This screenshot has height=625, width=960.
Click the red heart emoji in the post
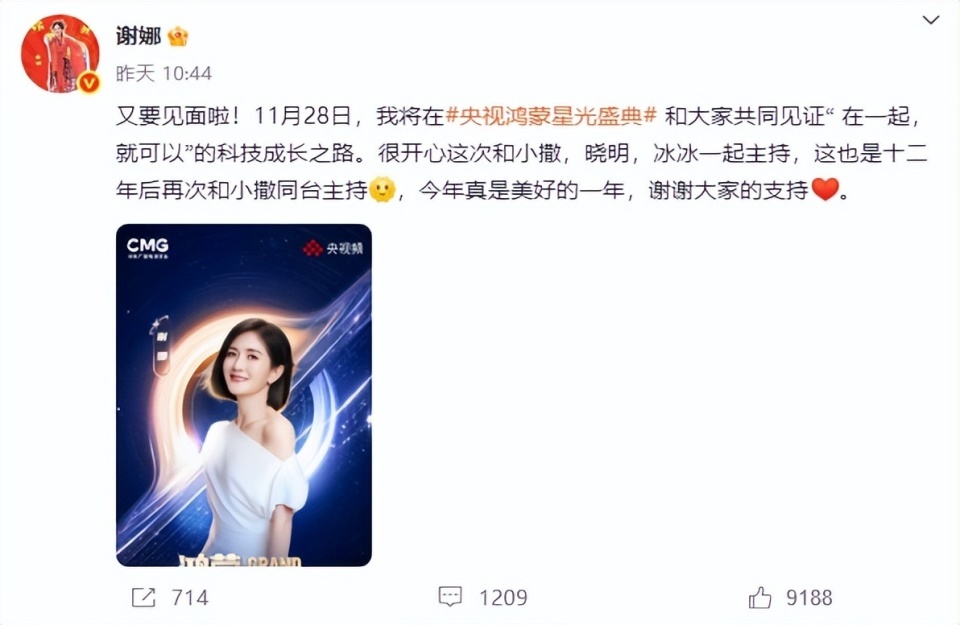(825, 190)
